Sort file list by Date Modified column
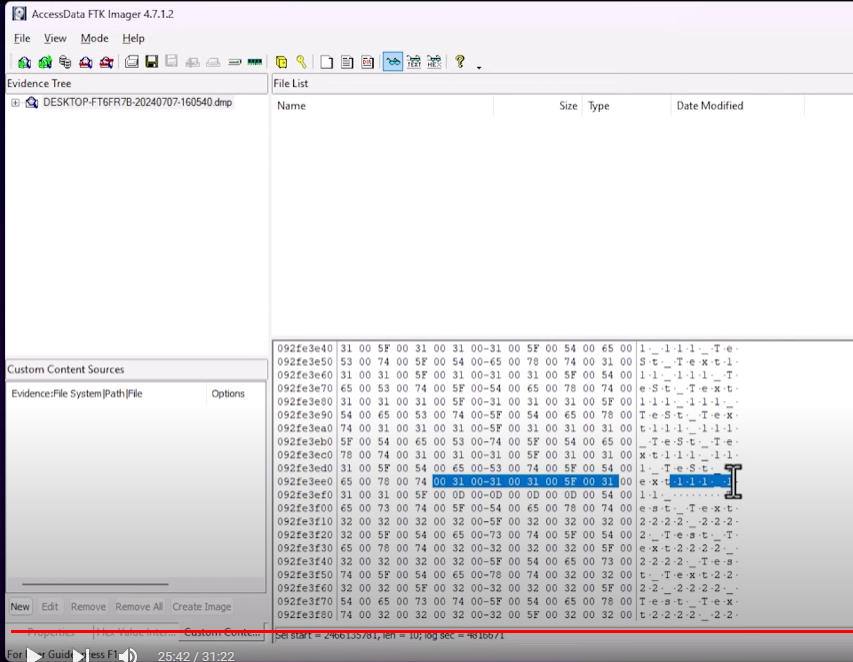Viewport: 853px width, 662px height. [709, 106]
